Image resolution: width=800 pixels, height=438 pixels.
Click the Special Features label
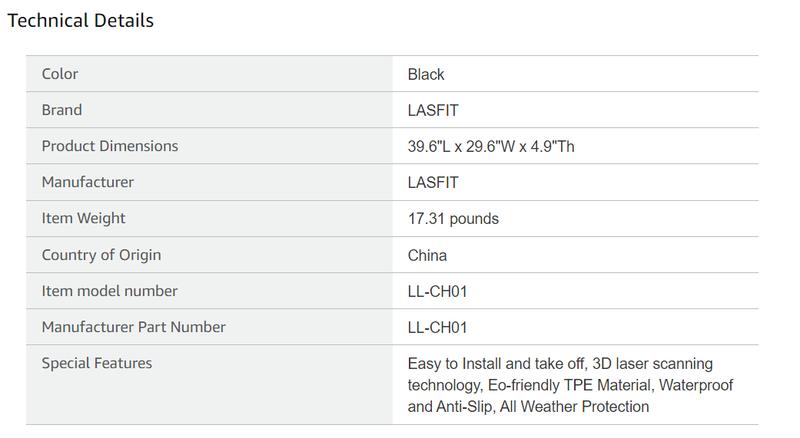[x=97, y=363]
